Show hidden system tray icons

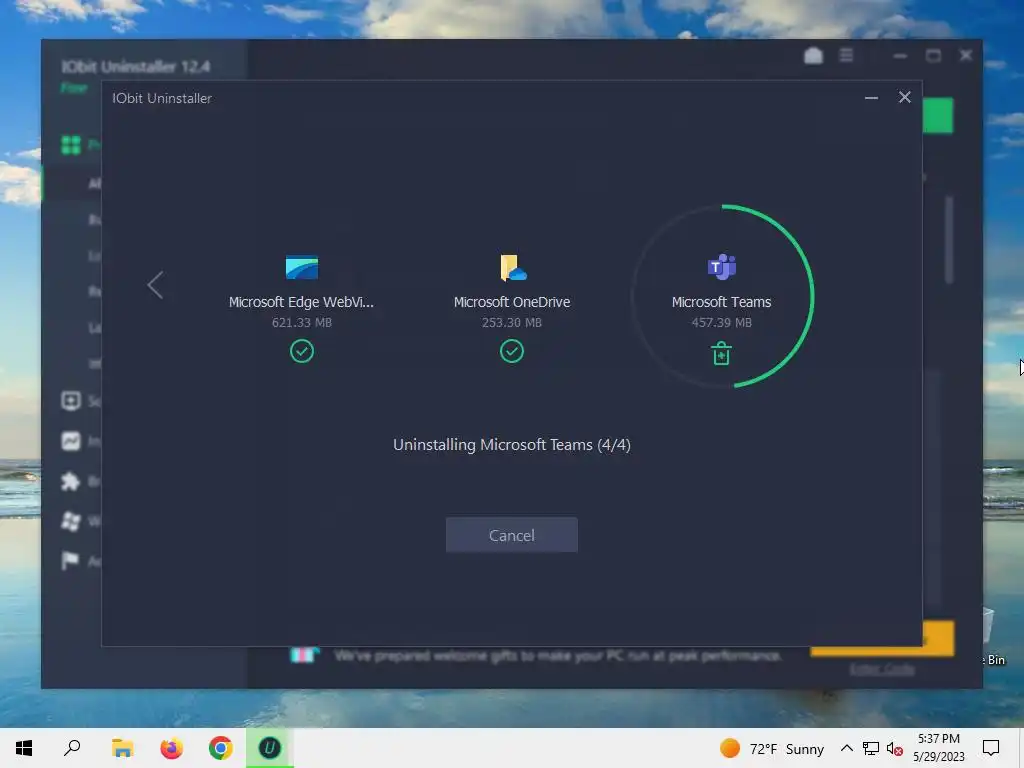tap(846, 748)
